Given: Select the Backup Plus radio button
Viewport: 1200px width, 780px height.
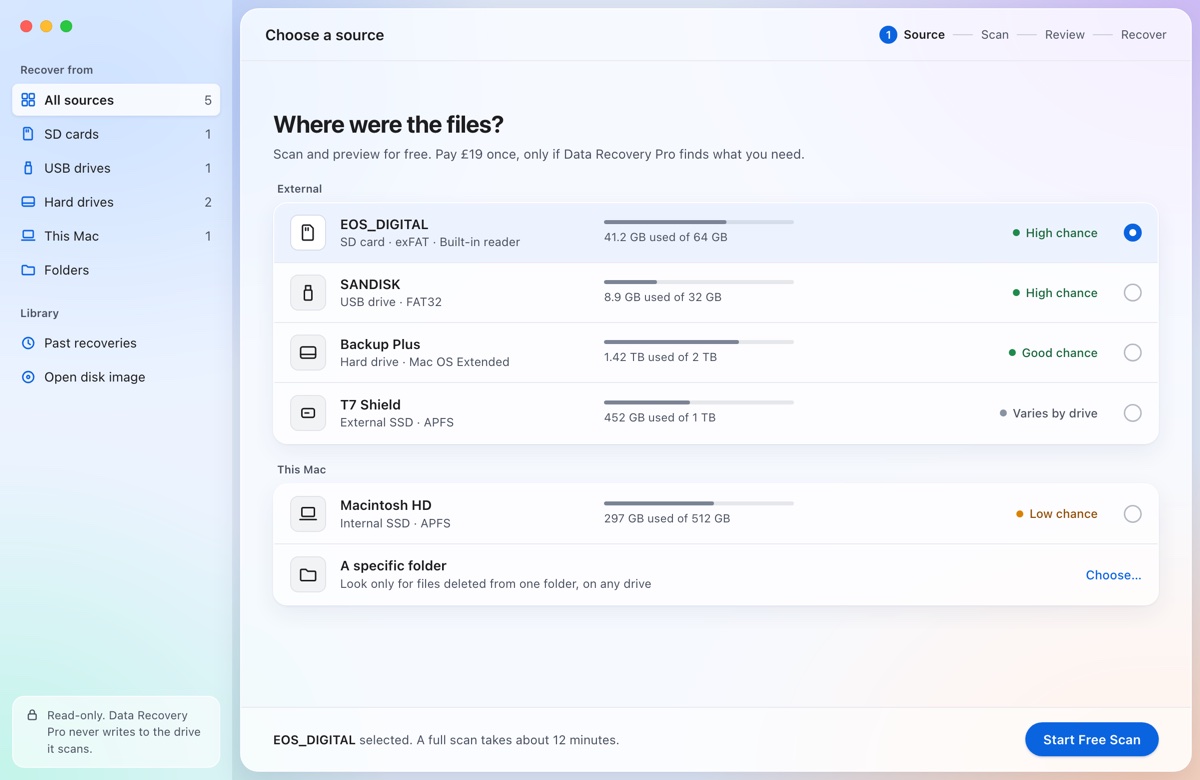Looking at the screenshot, I should (x=1132, y=353).
